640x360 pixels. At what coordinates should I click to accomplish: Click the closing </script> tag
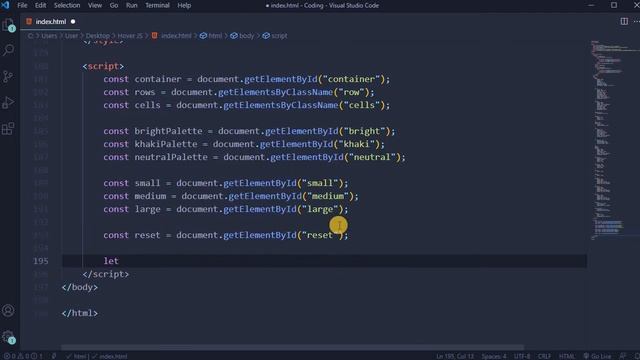tap(106, 274)
